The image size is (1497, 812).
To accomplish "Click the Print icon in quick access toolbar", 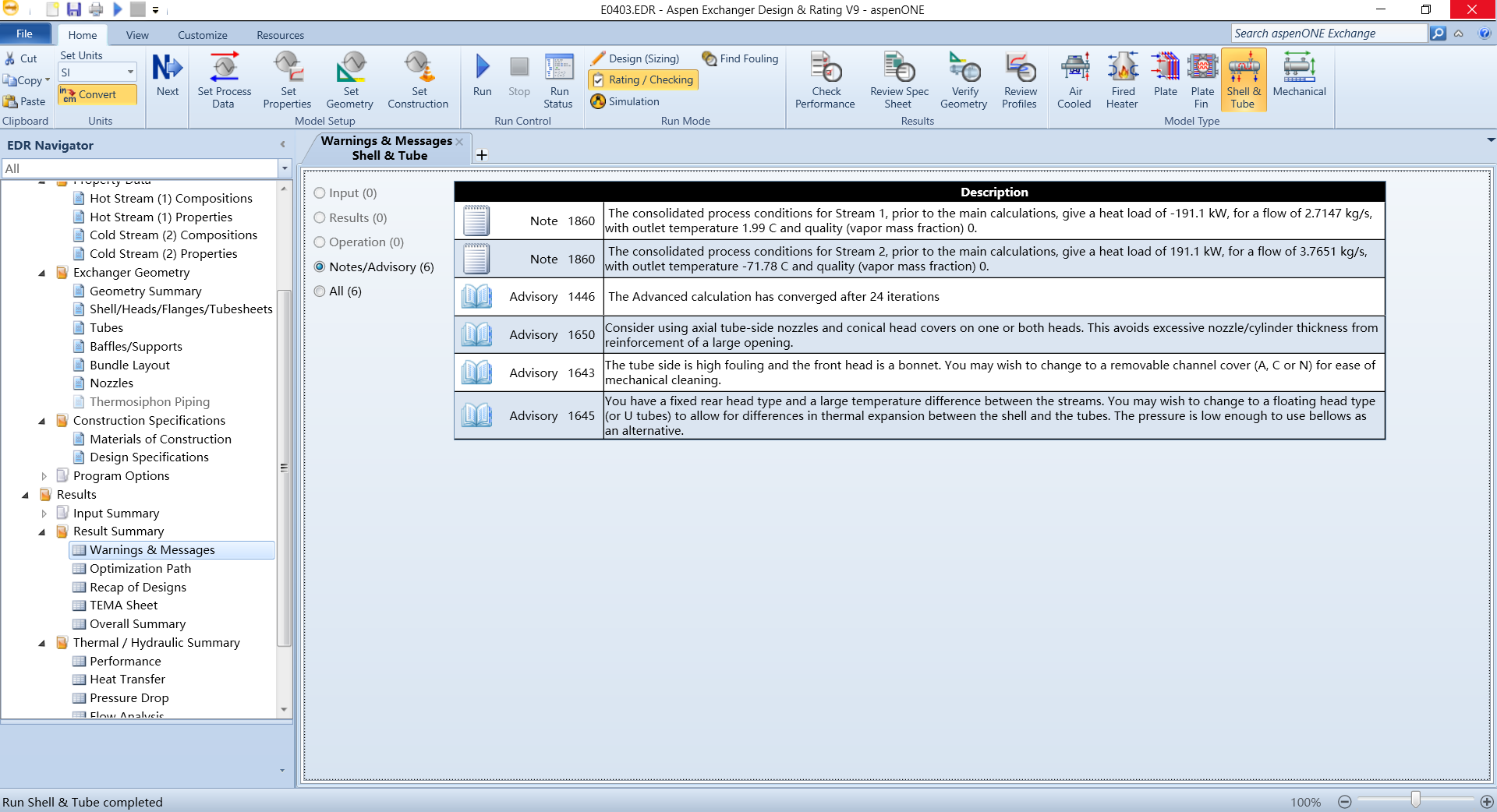I will tap(95, 10).
